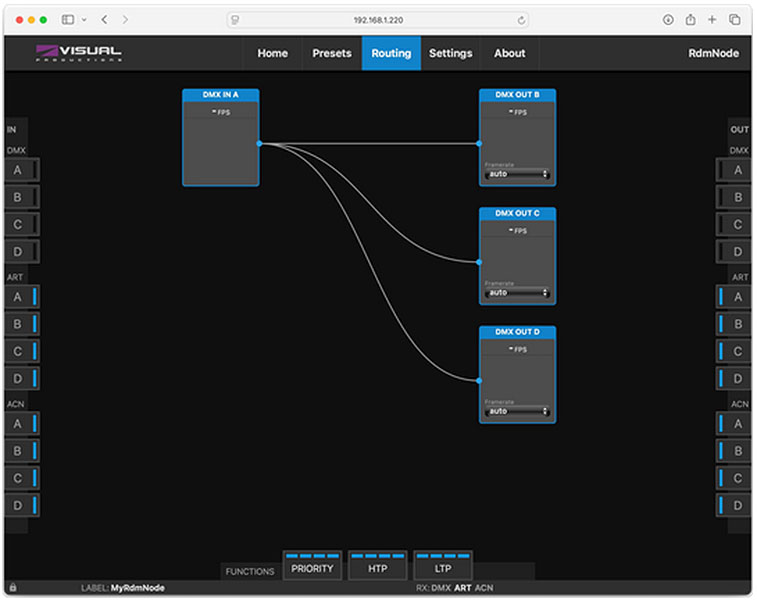Open the Settings tab
The width and height of the screenshot is (757, 600).
[x=450, y=53]
